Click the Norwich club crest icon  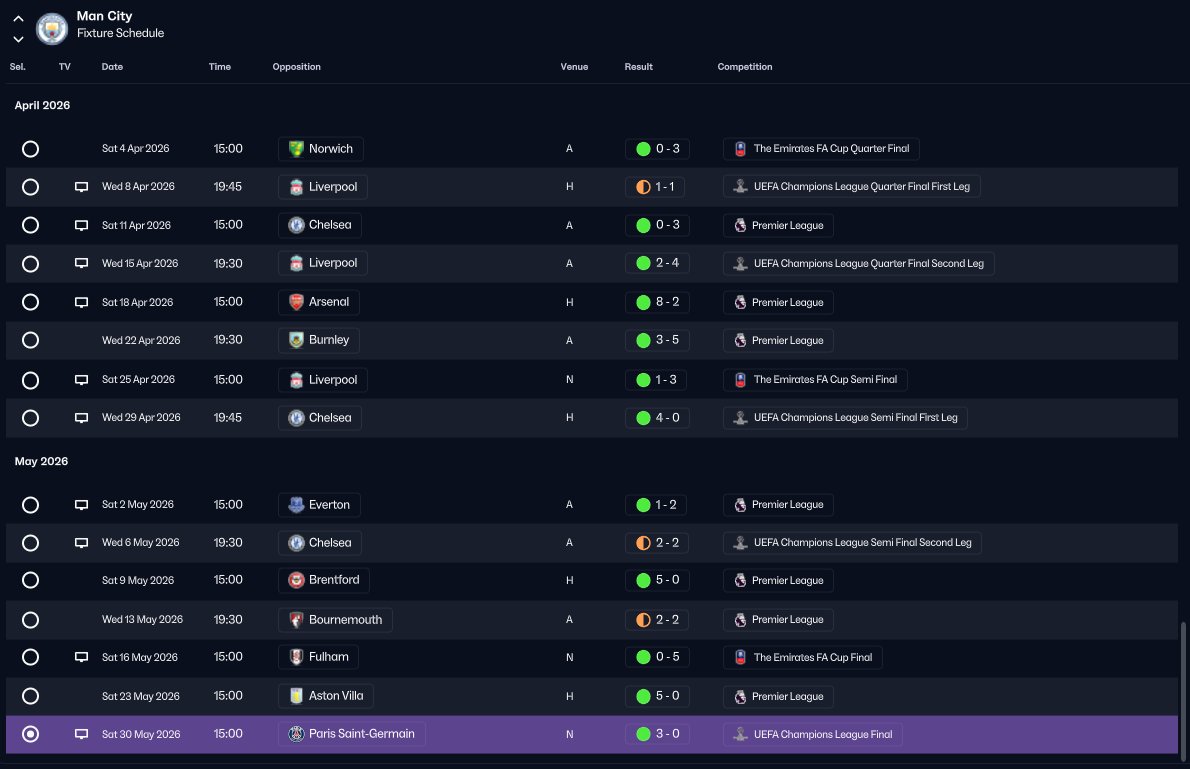(296, 149)
